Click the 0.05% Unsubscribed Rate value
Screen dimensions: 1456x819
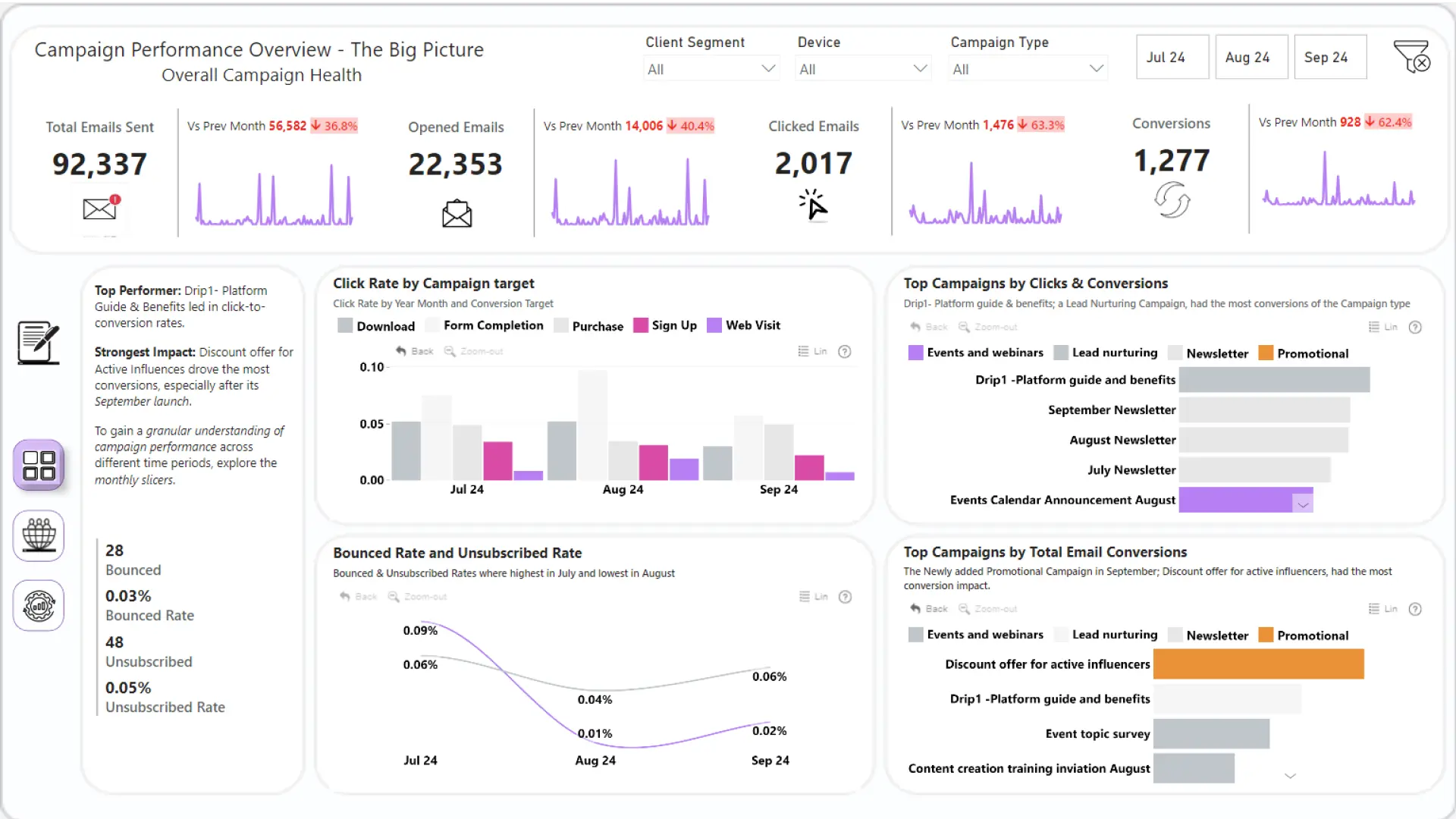coord(128,688)
